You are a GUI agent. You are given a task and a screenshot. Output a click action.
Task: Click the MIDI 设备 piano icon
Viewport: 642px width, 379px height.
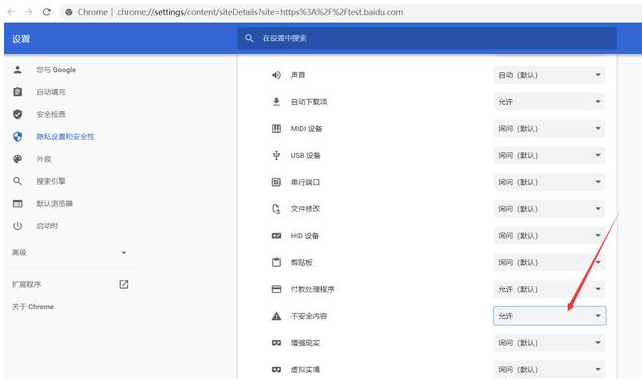276,129
